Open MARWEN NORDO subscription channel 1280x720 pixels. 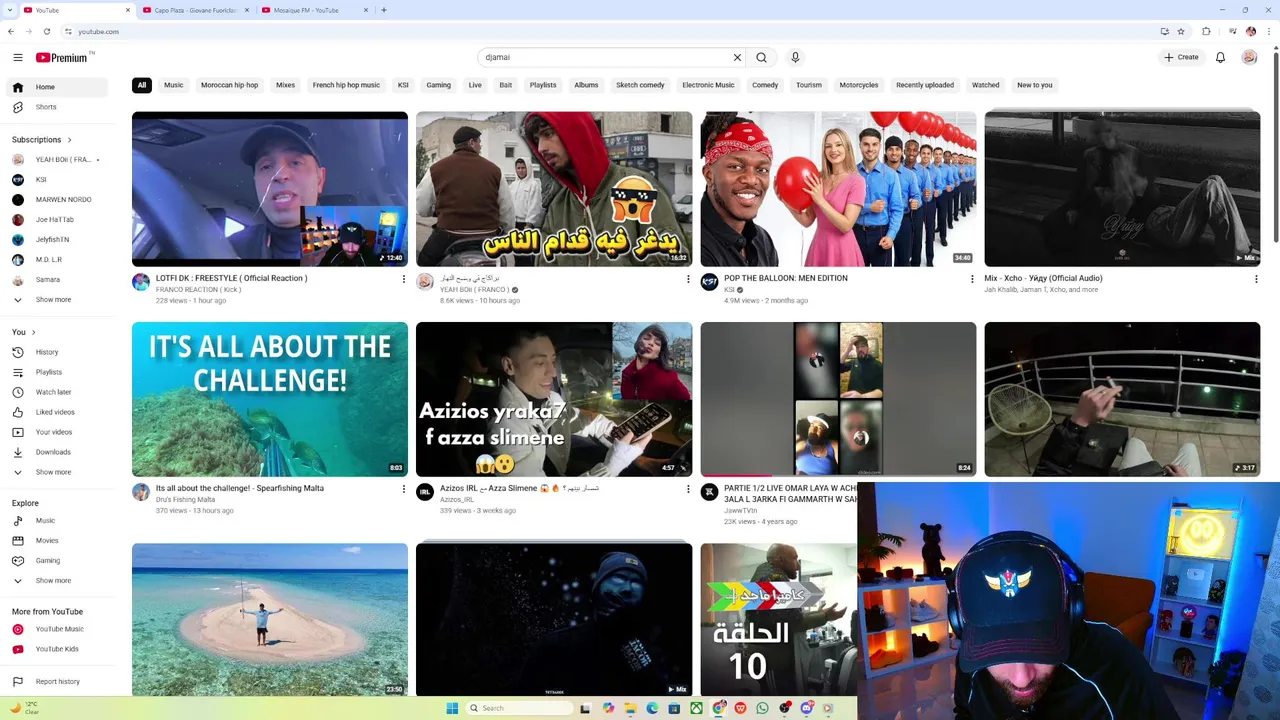click(x=58, y=200)
